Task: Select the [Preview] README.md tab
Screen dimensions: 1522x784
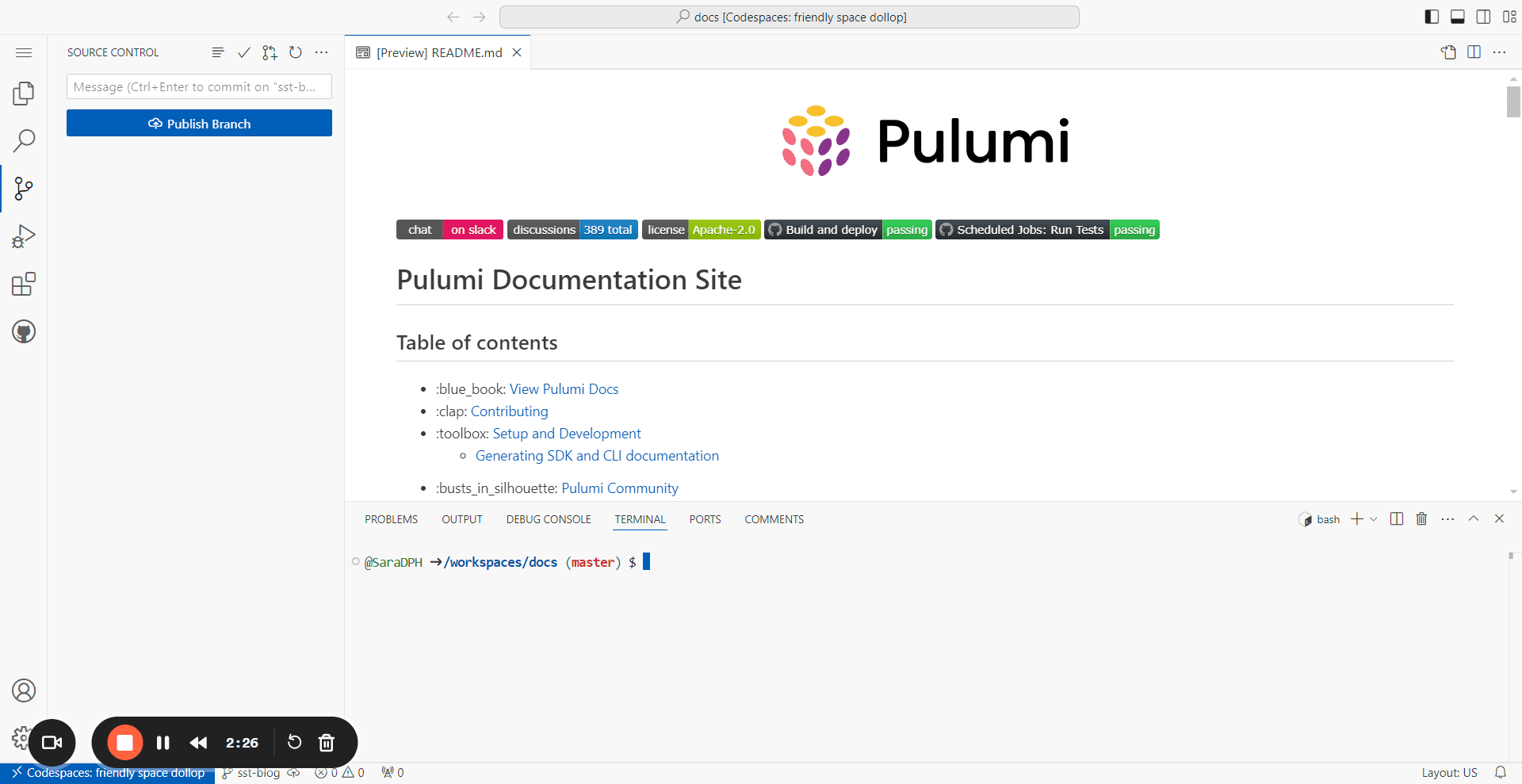Action: [x=439, y=52]
